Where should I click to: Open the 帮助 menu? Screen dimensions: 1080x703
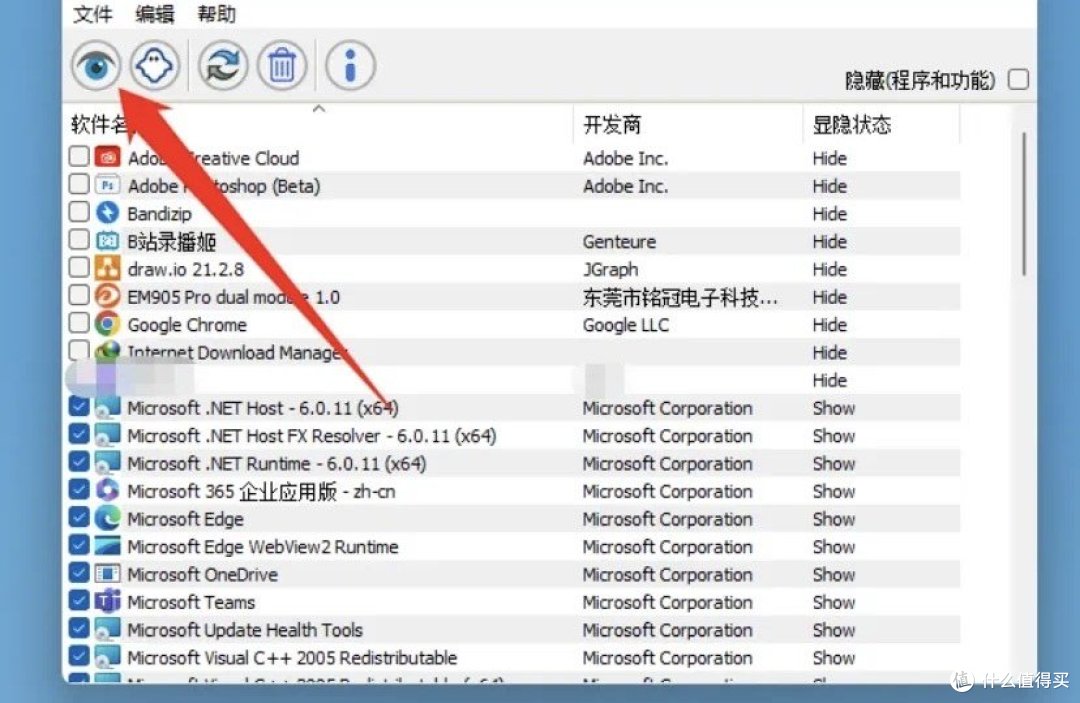click(216, 14)
